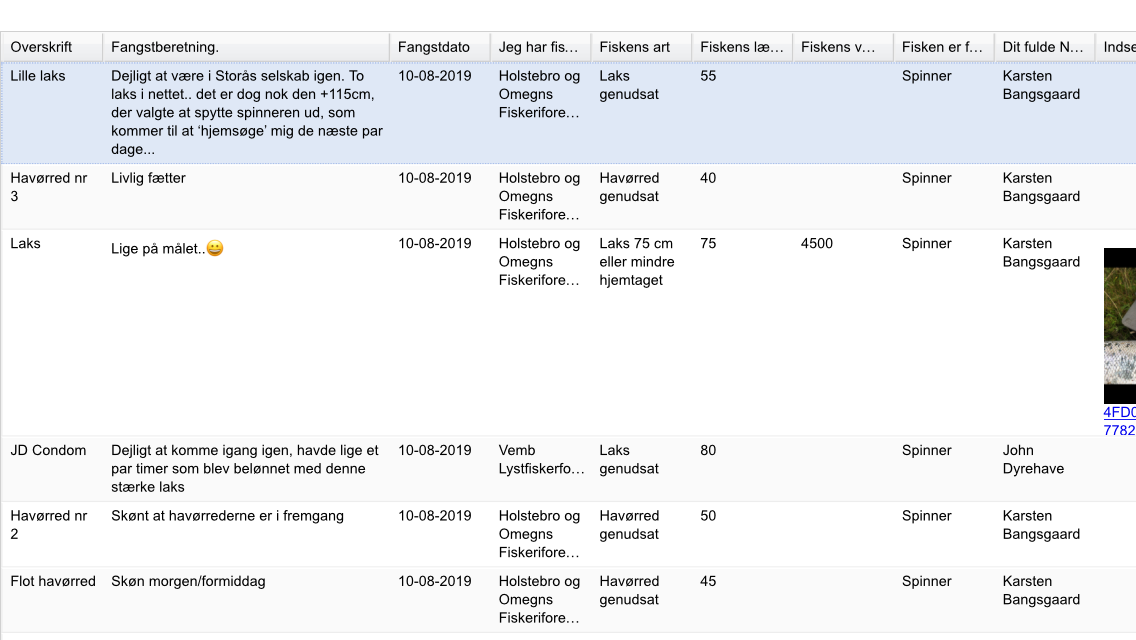Click 'Laks 75 cm eller mindre hjemtaget'
The height and width of the screenshot is (640, 1136).
click(x=637, y=262)
